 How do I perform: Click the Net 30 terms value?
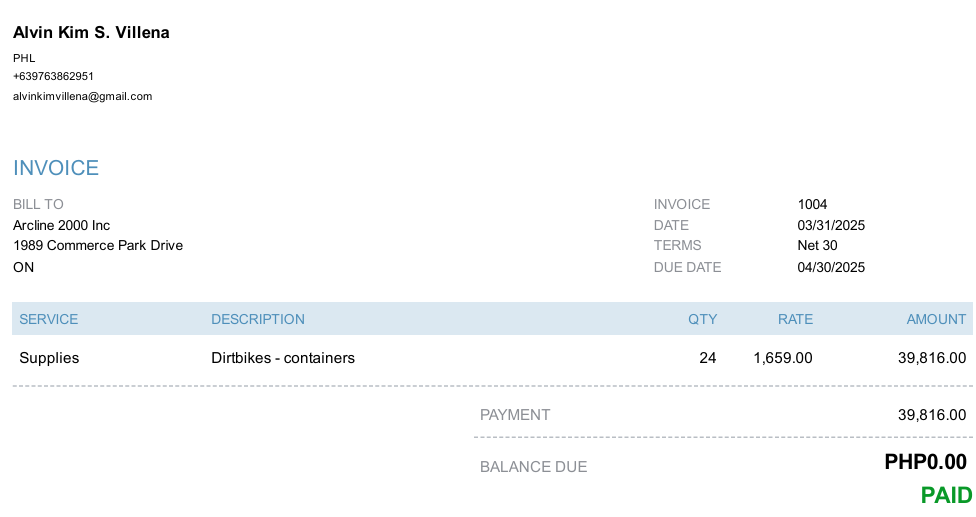pyautogui.click(x=817, y=245)
